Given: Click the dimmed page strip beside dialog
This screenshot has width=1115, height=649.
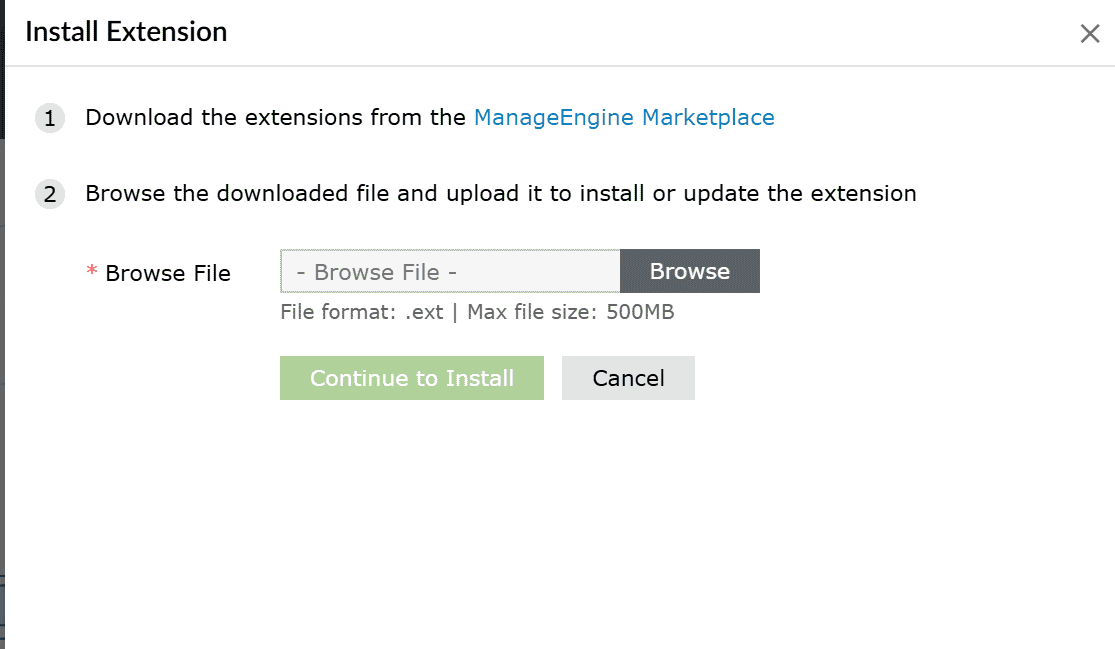Looking at the screenshot, I should (x=2, y=400).
